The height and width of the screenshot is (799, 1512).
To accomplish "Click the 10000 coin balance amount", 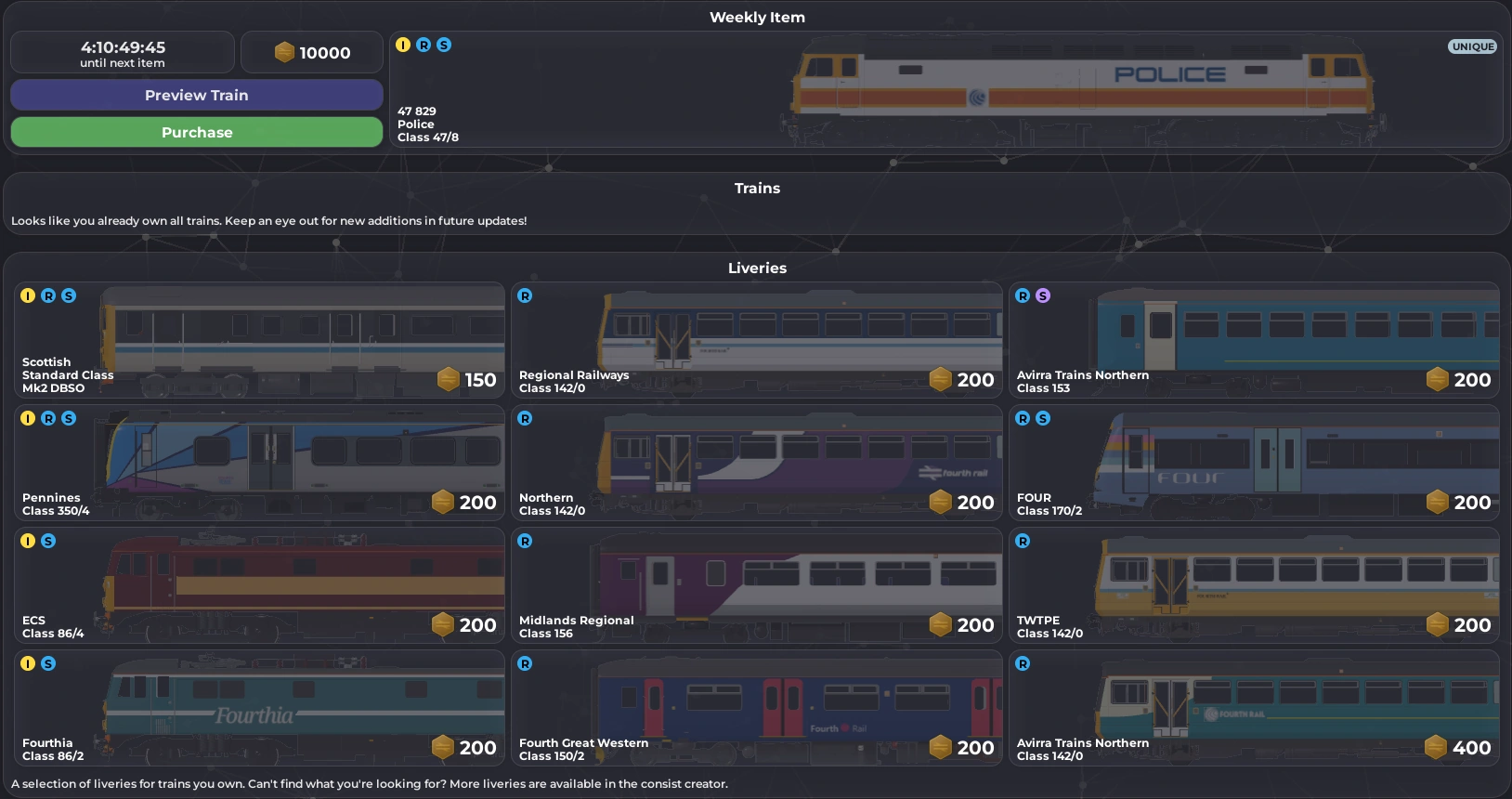I will tap(325, 53).
